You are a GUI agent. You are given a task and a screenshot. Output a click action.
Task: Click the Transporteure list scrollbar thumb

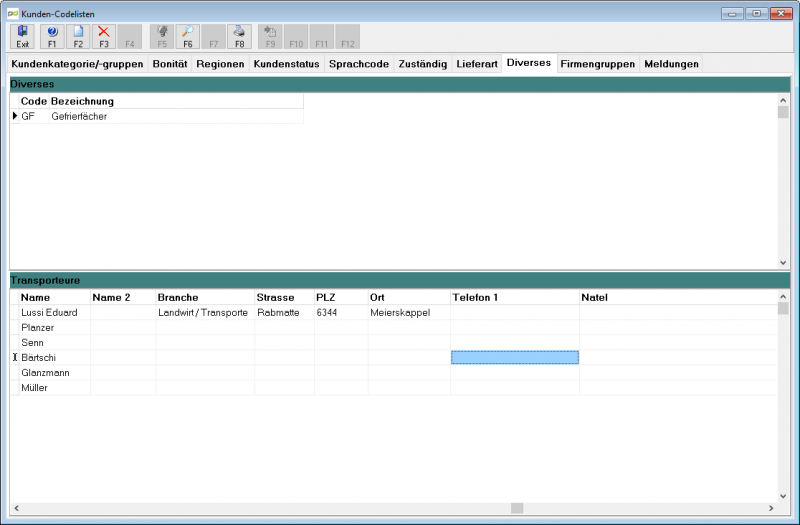point(783,308)
